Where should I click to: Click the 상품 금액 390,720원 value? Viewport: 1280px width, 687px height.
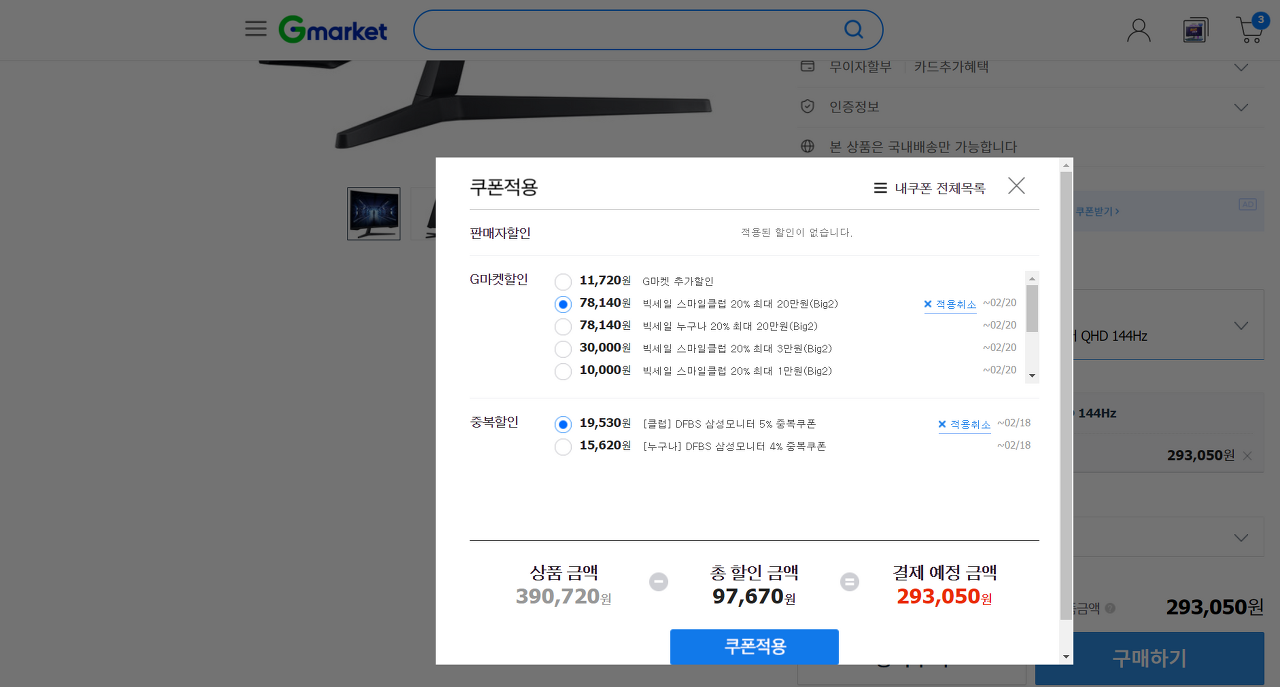tap(564, 597)
